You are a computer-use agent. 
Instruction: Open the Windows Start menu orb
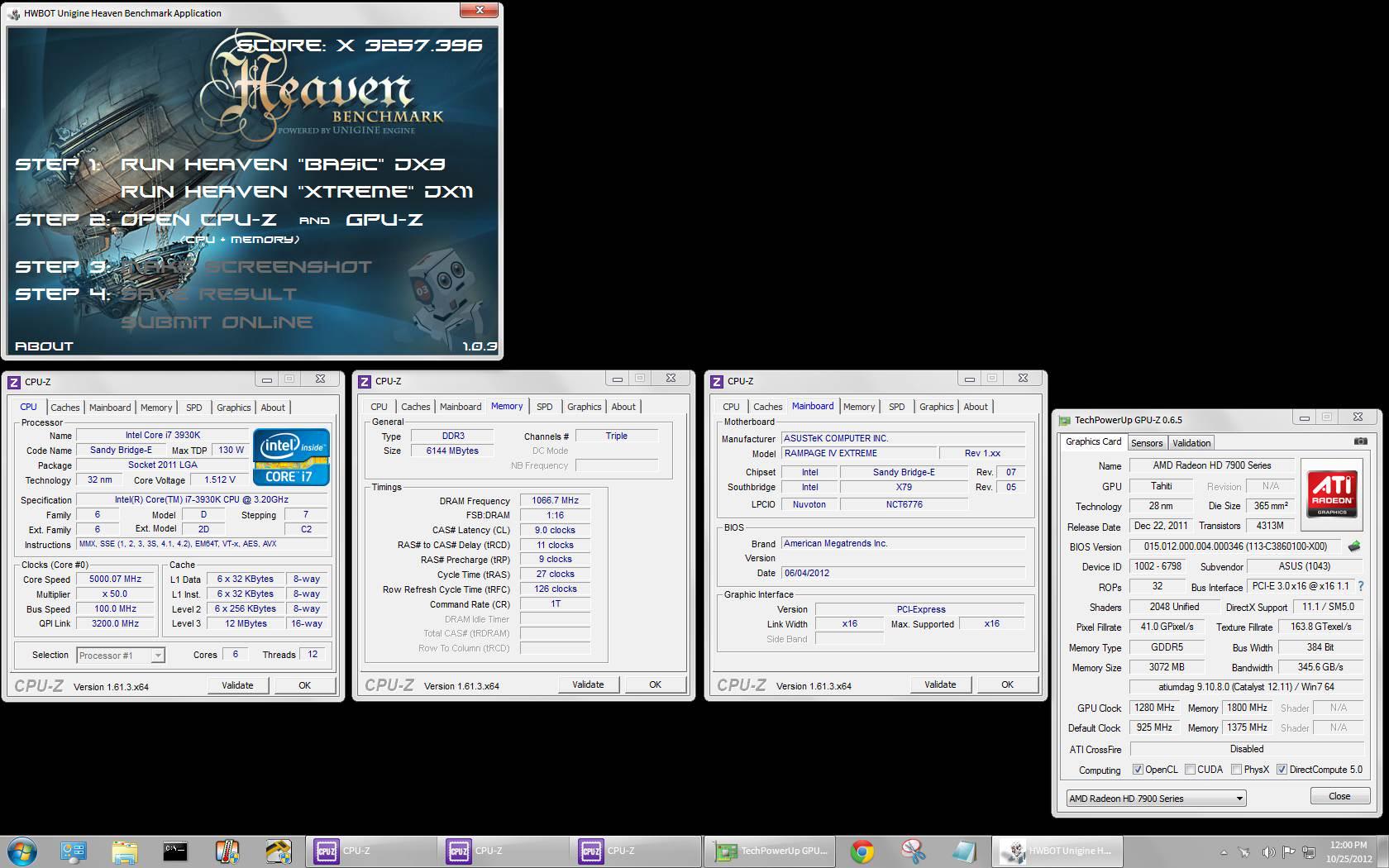(21, 851)
